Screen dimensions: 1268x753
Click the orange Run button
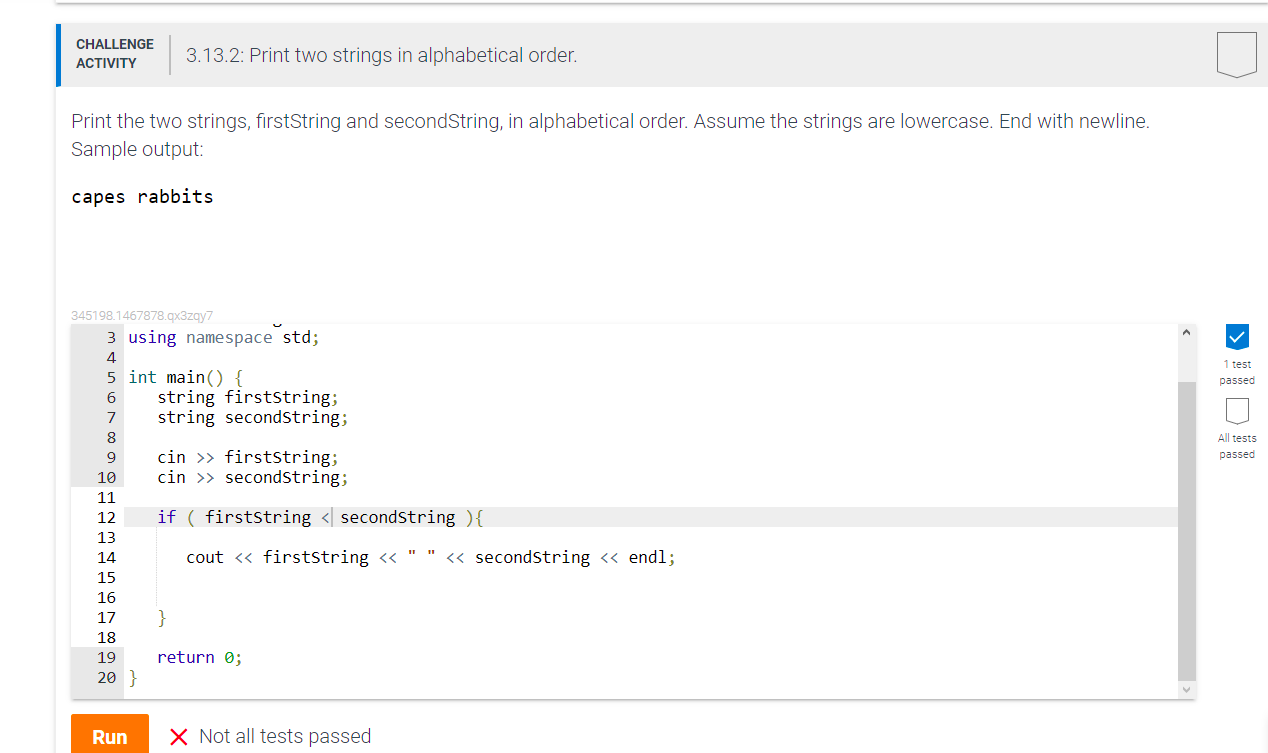coord(110,735)
